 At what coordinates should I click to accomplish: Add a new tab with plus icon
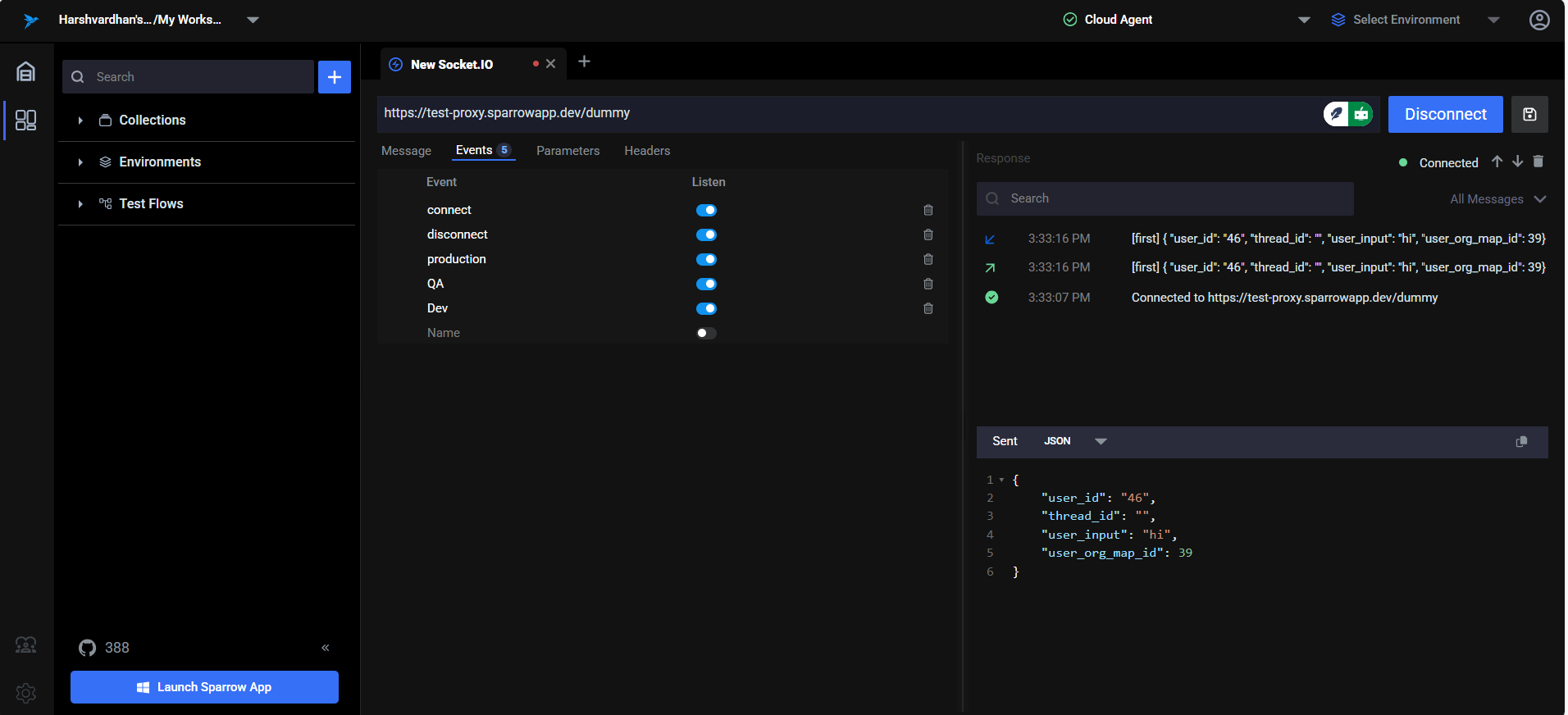(x=584, y=61)
